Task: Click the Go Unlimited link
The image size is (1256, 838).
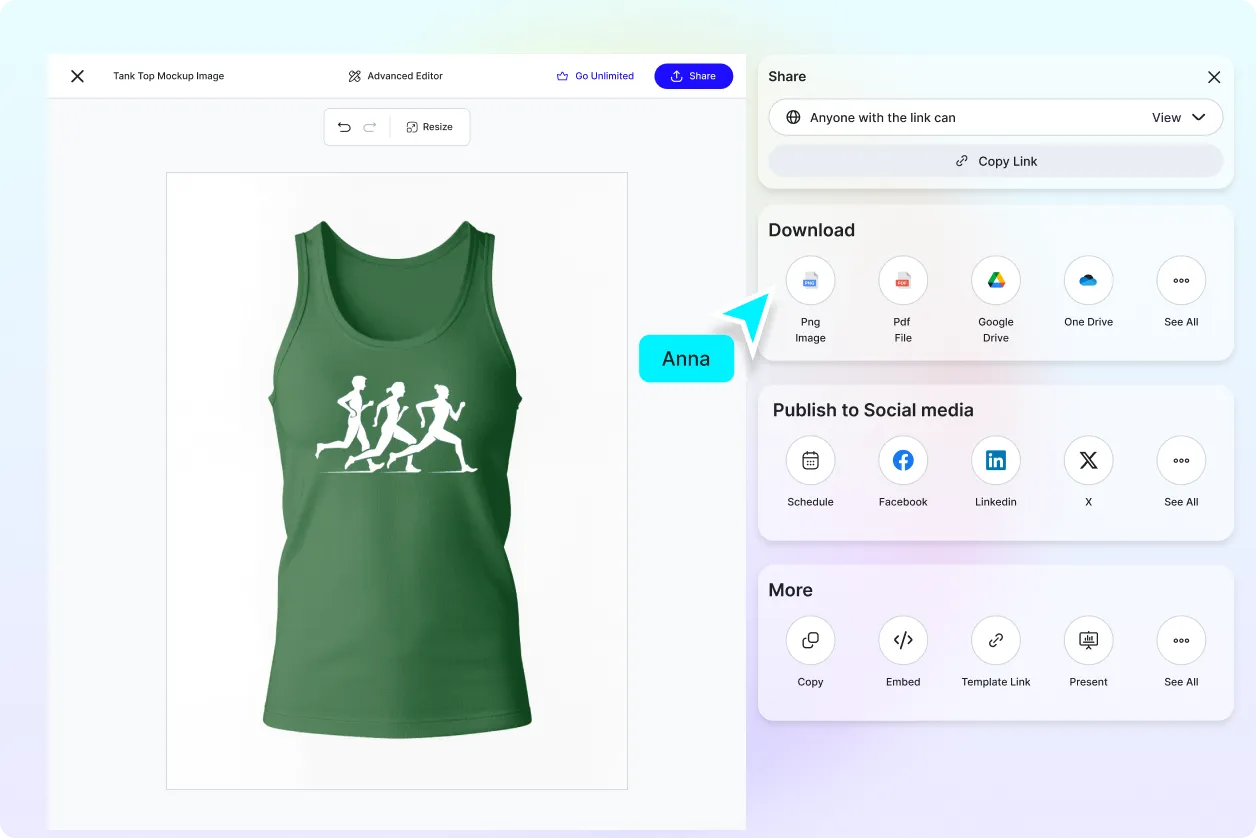Action: click(596, 75)
